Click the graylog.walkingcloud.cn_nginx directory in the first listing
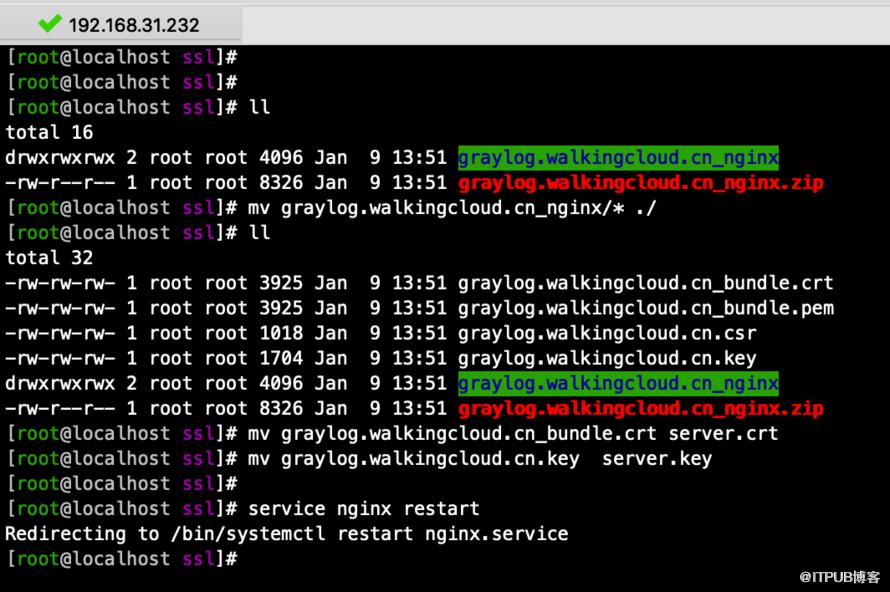The image size is (890, 592). [618, 157]
